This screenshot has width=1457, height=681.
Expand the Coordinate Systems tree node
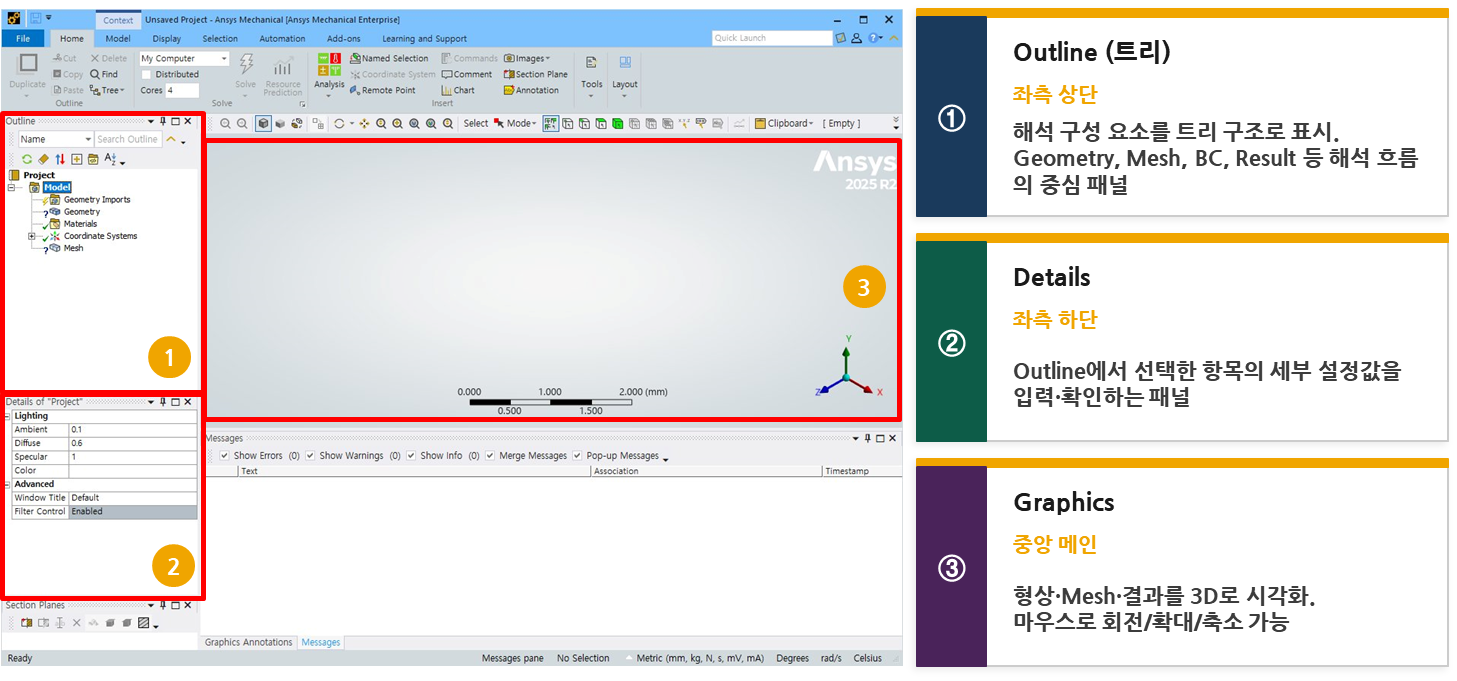coord(32,236)
